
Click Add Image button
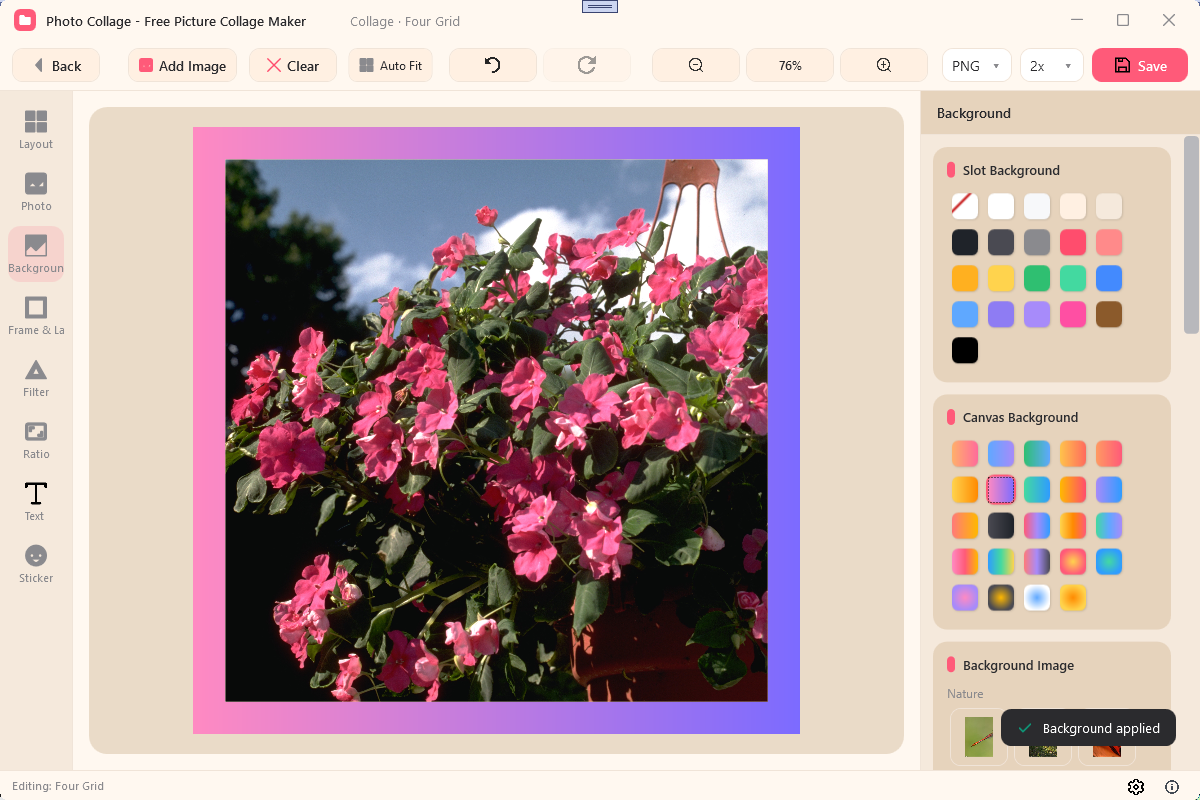click(x=182, y=65)
